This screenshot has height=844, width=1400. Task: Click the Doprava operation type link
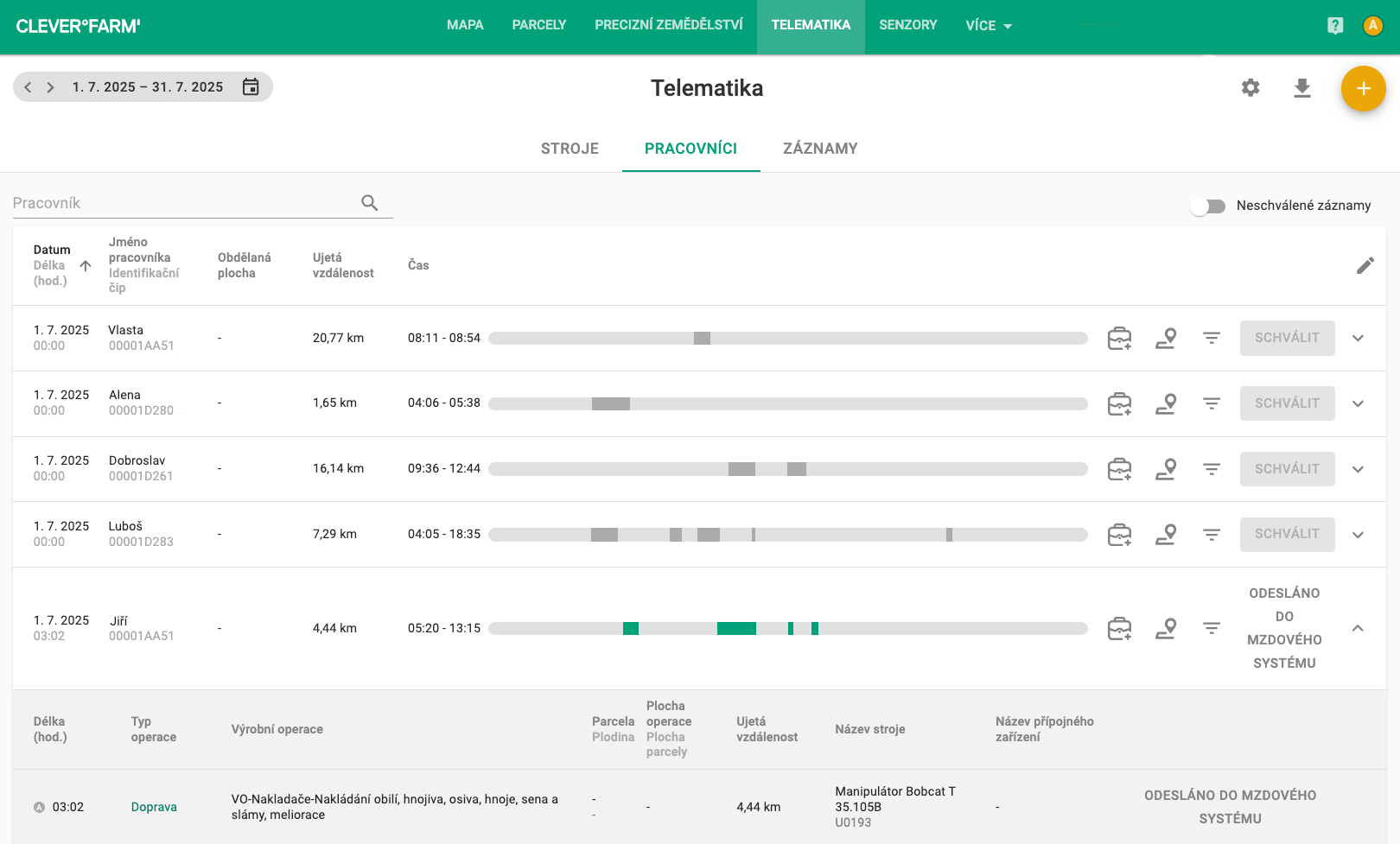[154, 807]
